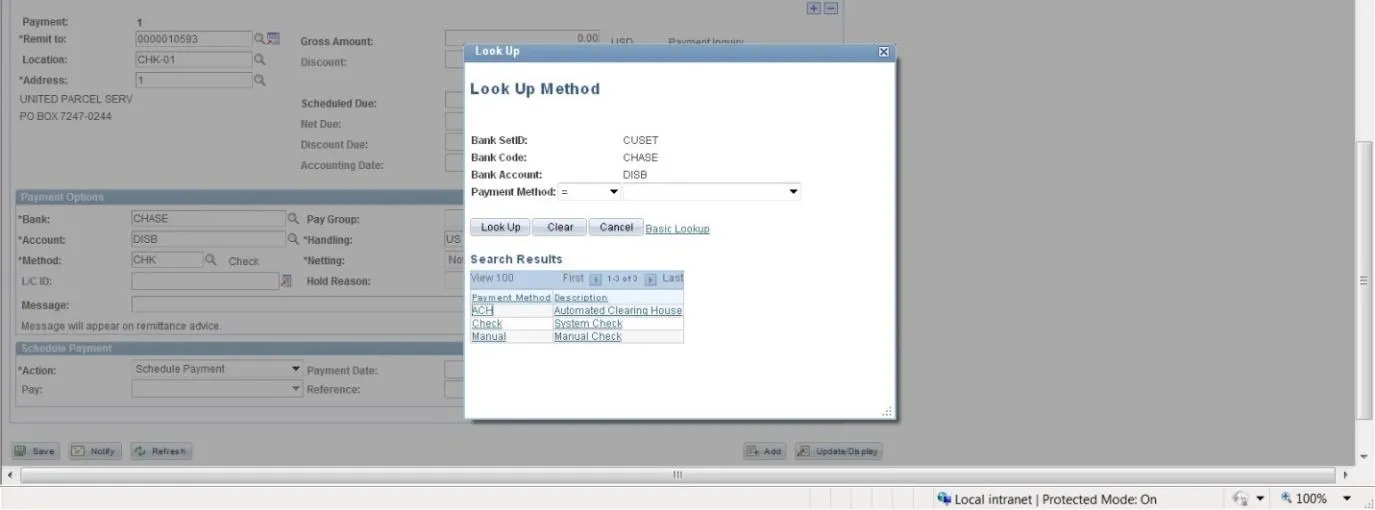
Task: Click Method field containing CHK
Action: tap(167, 260)
